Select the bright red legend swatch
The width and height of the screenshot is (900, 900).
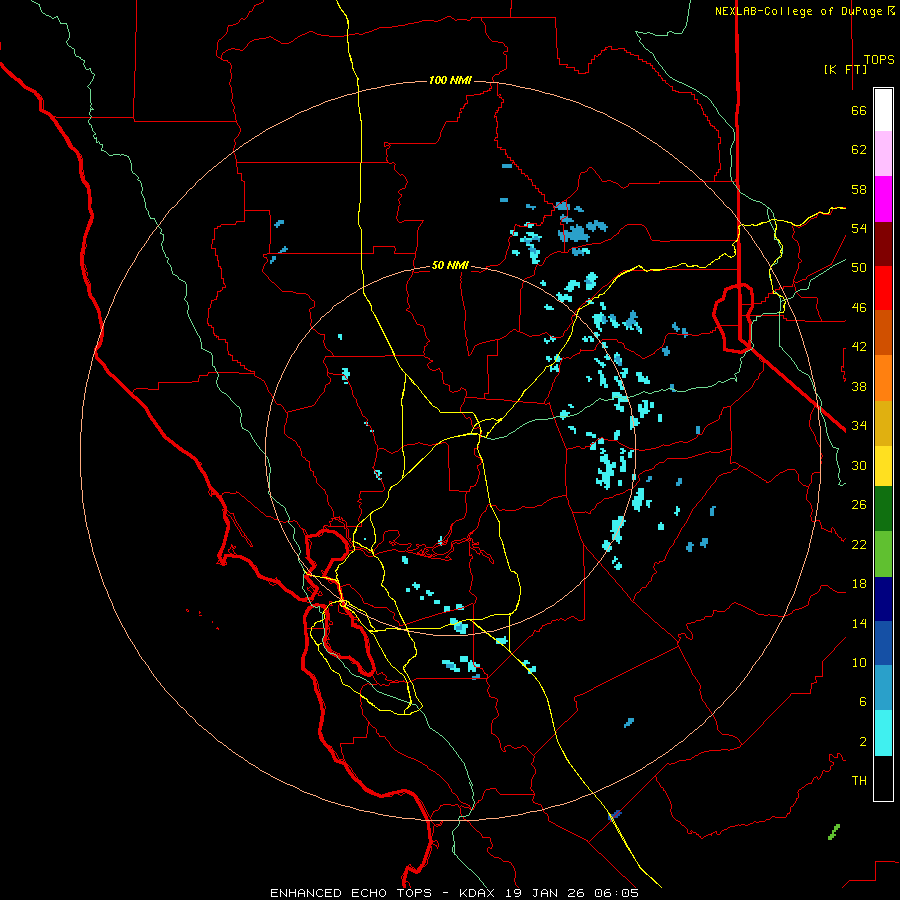click(883, 288)
